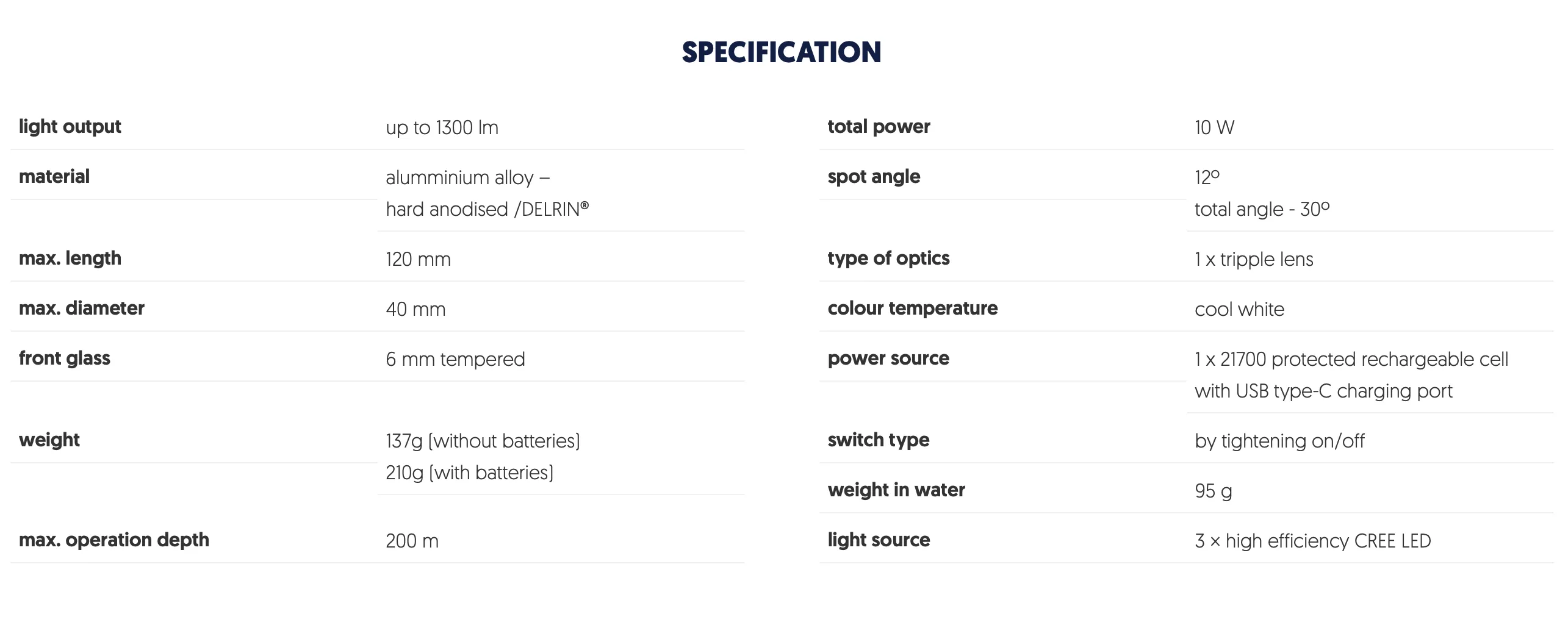The image size is (1568, 628).
Task: Select the max. length label
Action: click(x=70, y=259)
